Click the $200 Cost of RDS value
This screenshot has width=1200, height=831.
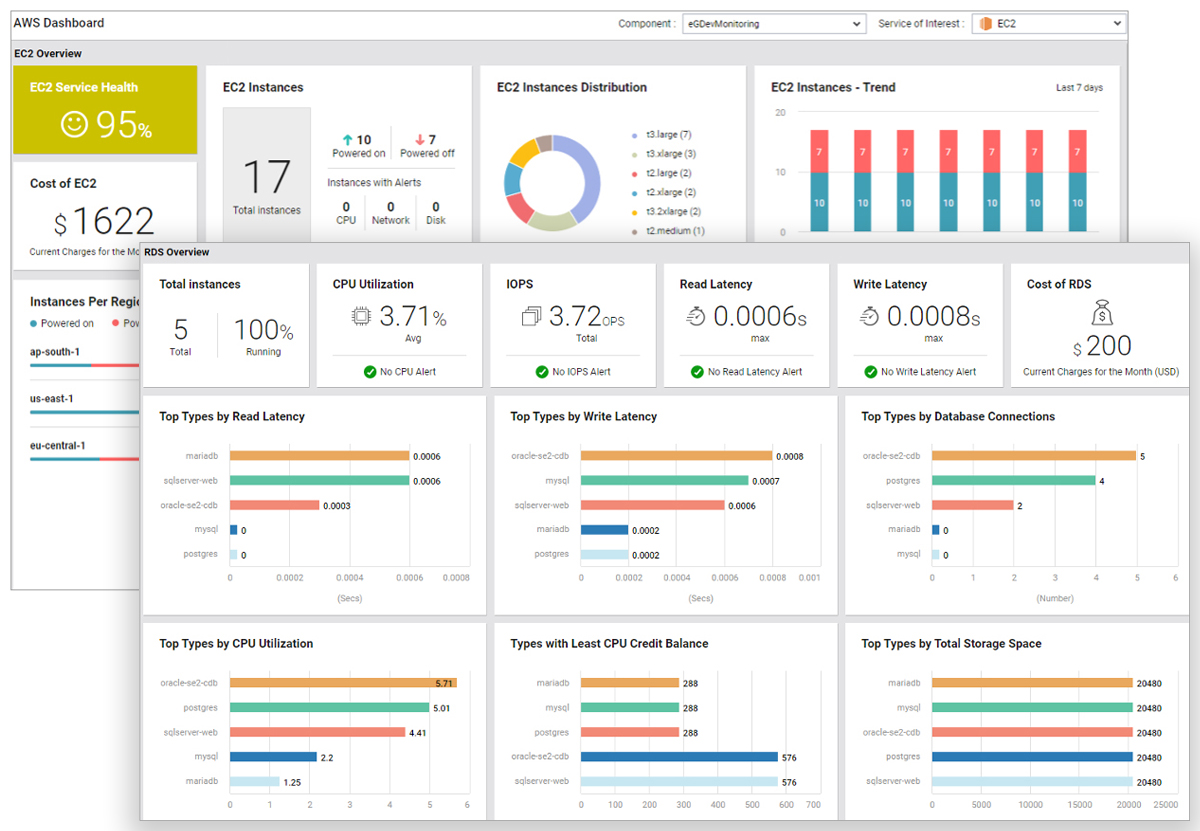tap(1101, 346)
